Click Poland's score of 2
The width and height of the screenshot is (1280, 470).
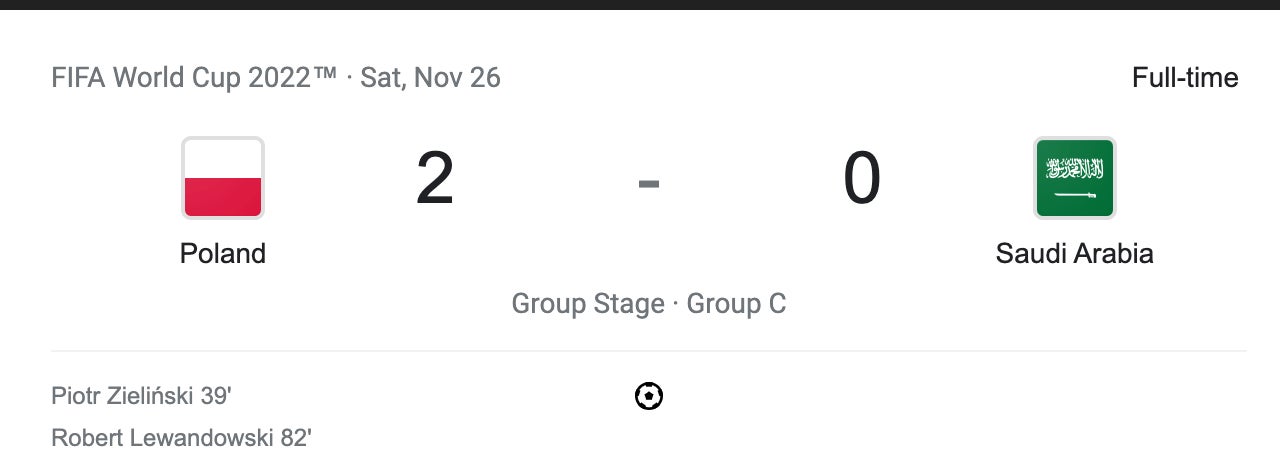click(x=435, y=180)
